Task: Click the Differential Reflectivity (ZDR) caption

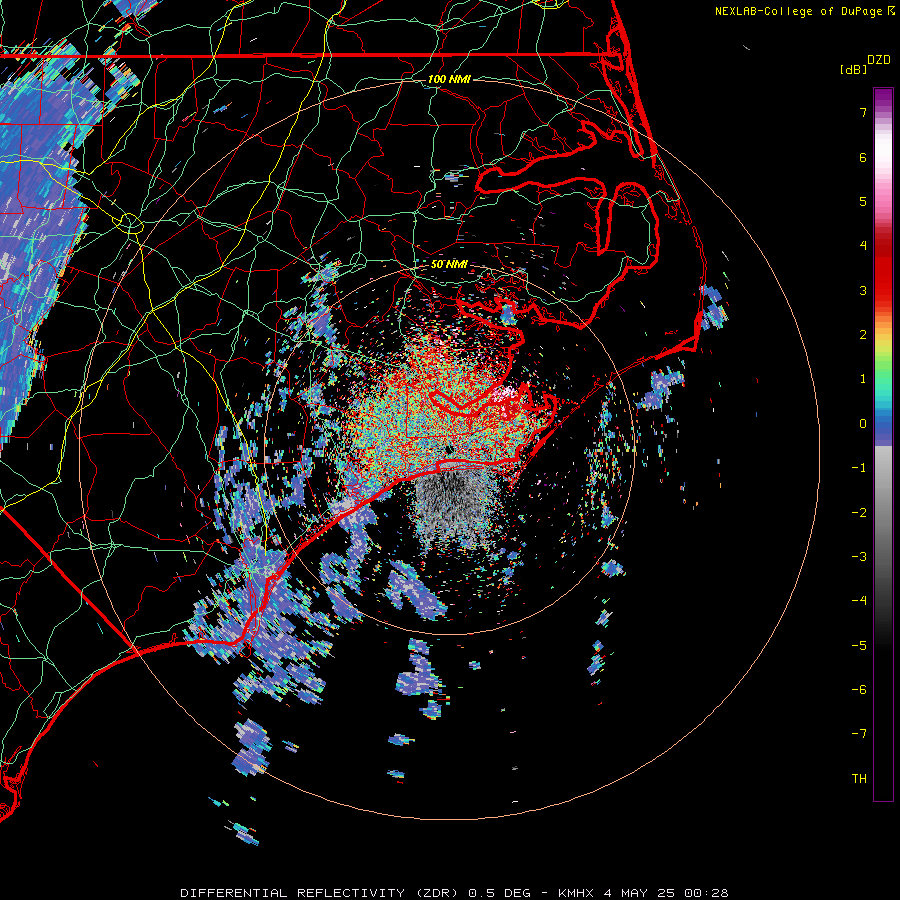Action: coord(321,893)
